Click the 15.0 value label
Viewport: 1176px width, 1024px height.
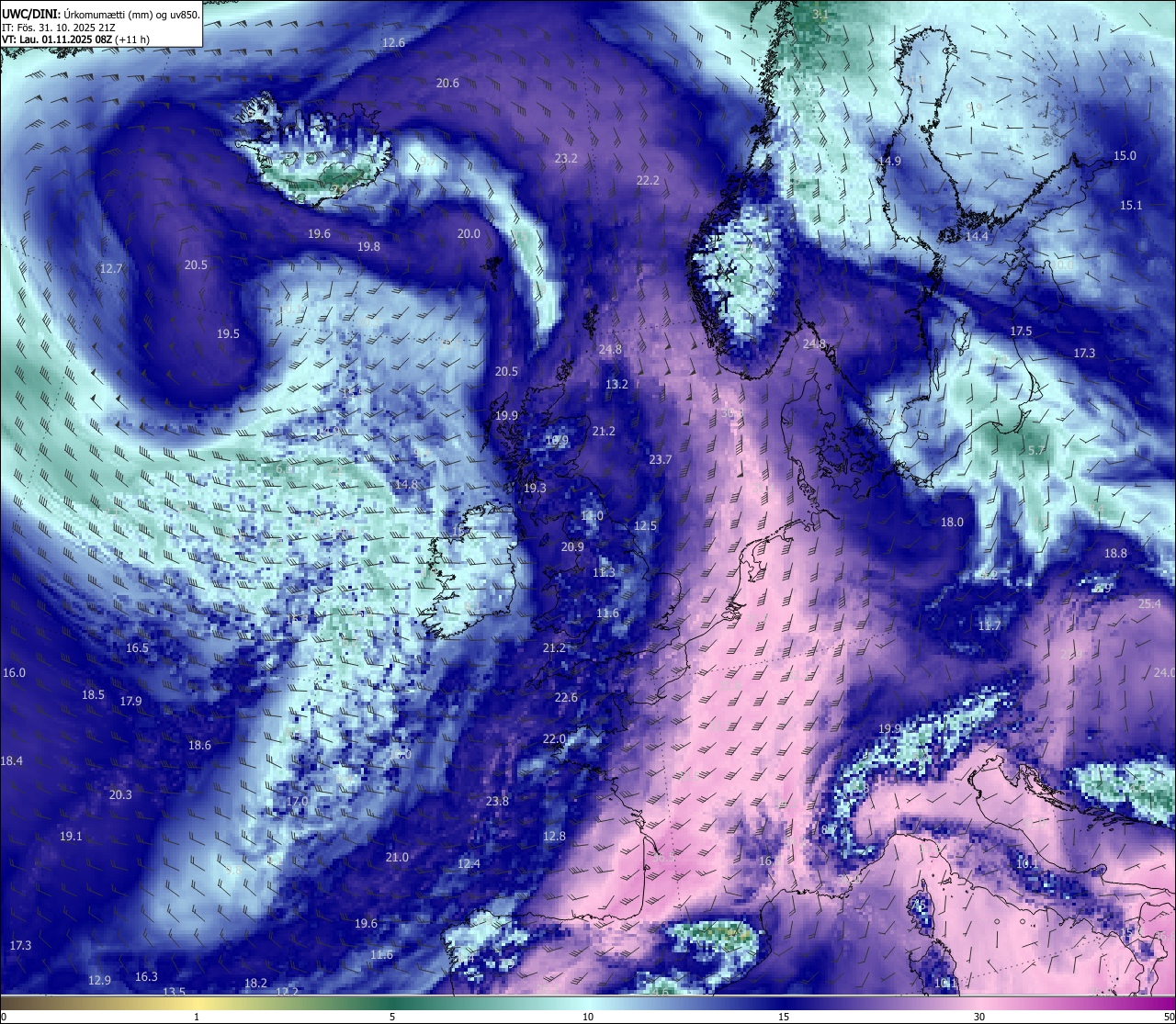tap(1125, 156)
